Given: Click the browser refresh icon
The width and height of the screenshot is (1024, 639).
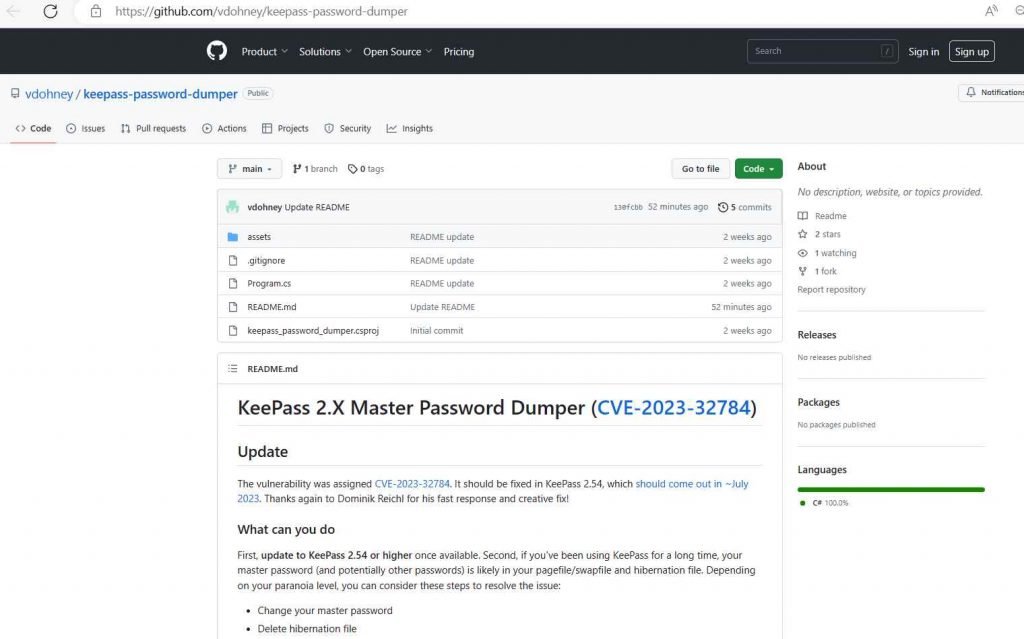Looking at the screenshot, I should tap(50, 11).
